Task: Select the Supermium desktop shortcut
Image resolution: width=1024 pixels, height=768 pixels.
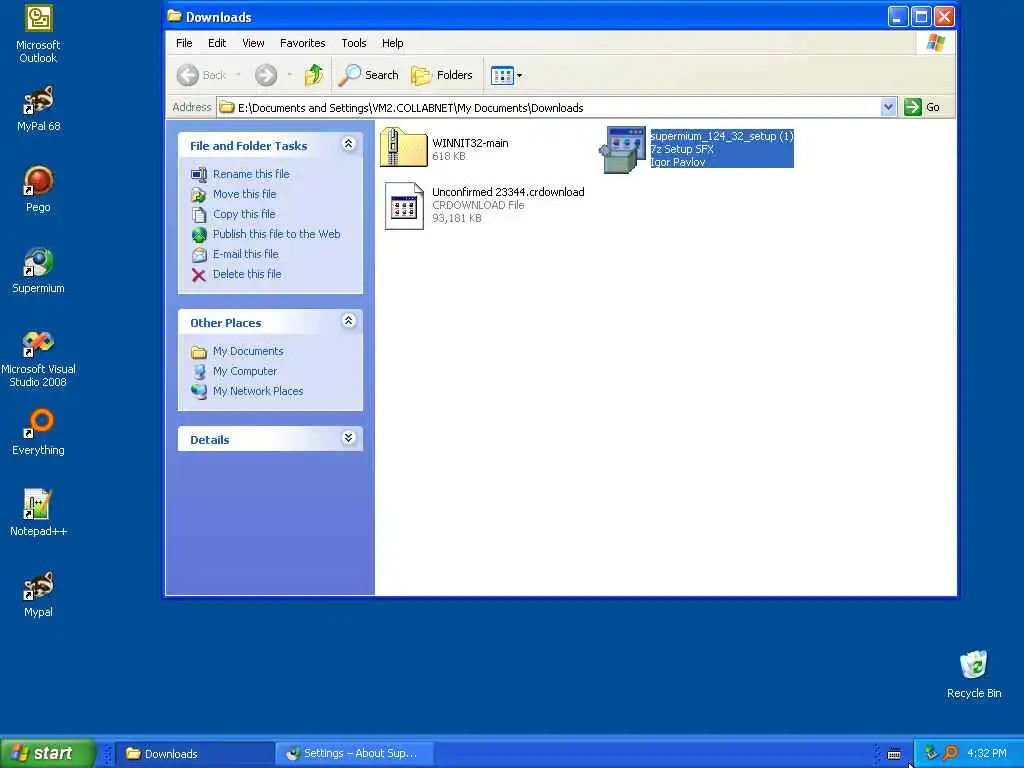Action: (x=38, y=270)
